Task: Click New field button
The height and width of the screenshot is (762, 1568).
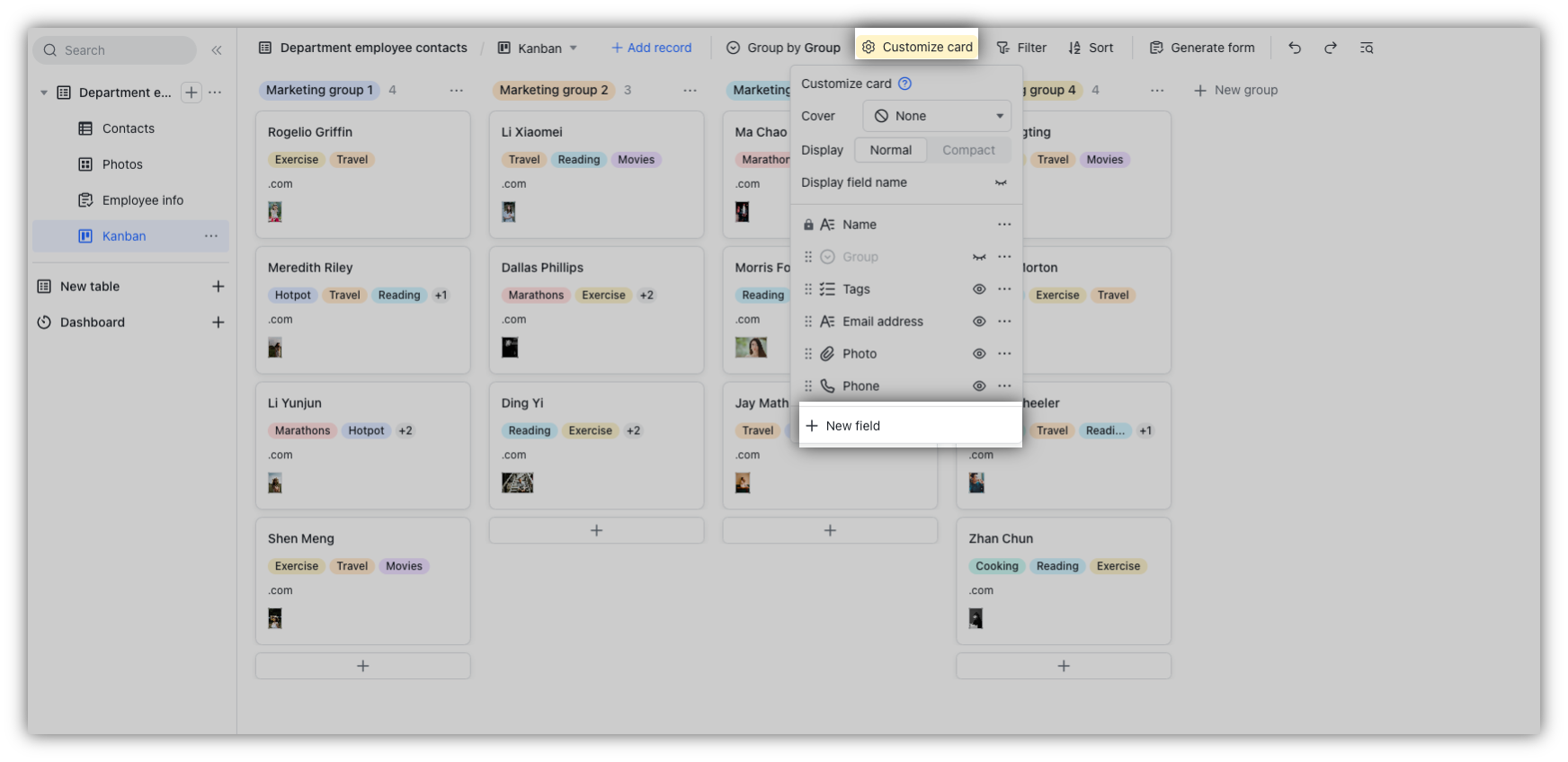Action: 910,426
